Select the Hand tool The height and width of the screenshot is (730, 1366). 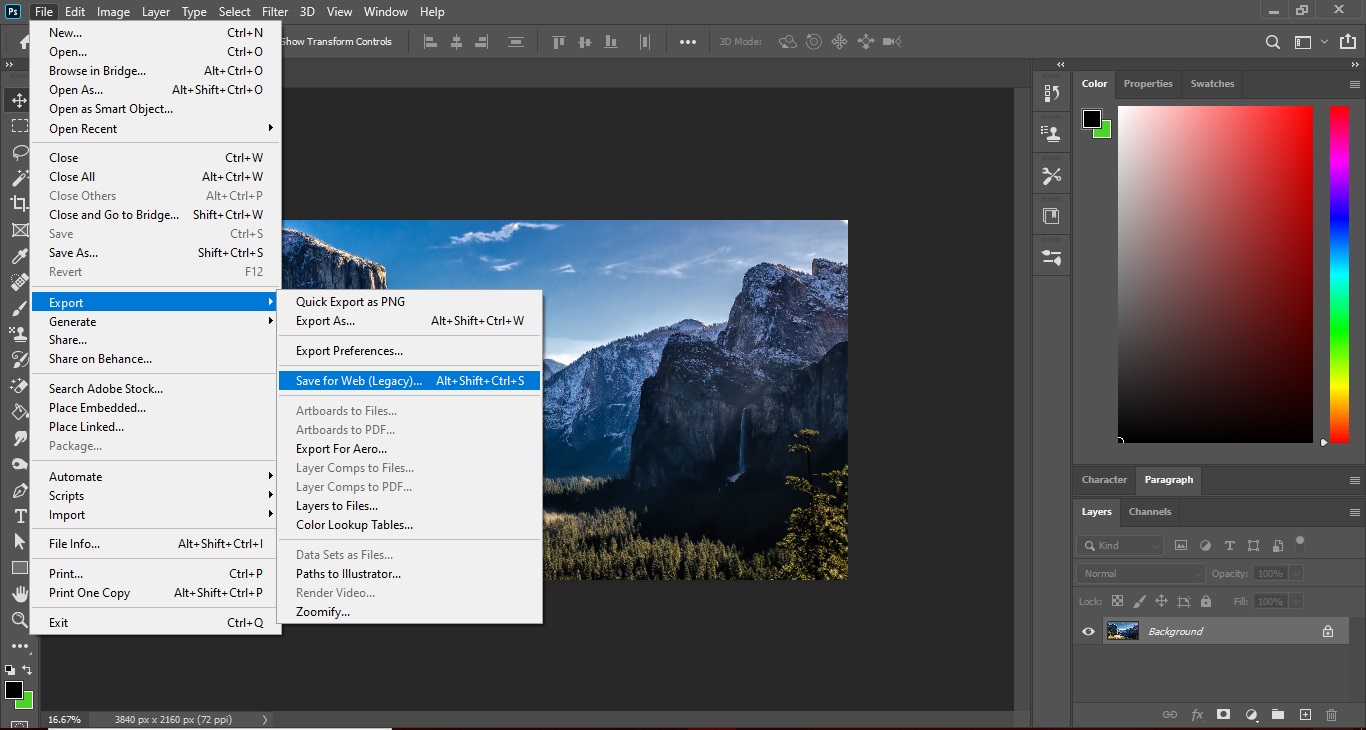tap(19, 594)
